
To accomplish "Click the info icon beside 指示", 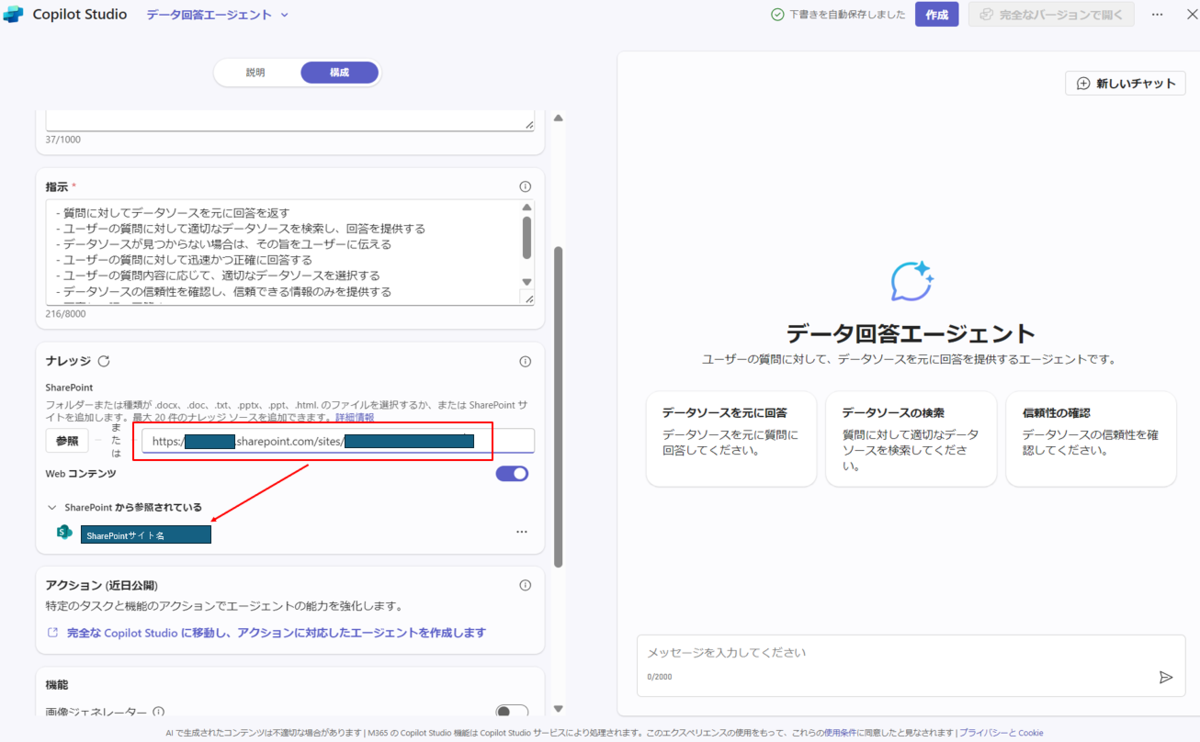I will click(525, 187).
